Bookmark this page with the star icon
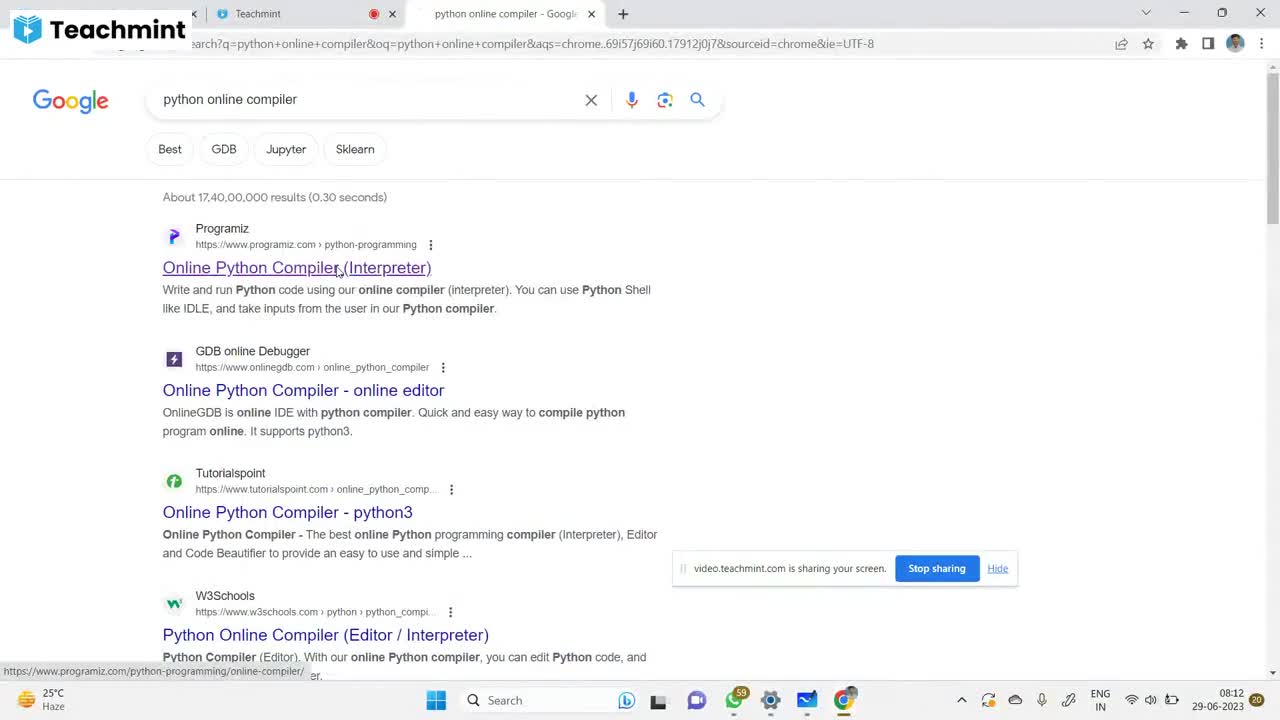 1148,44
